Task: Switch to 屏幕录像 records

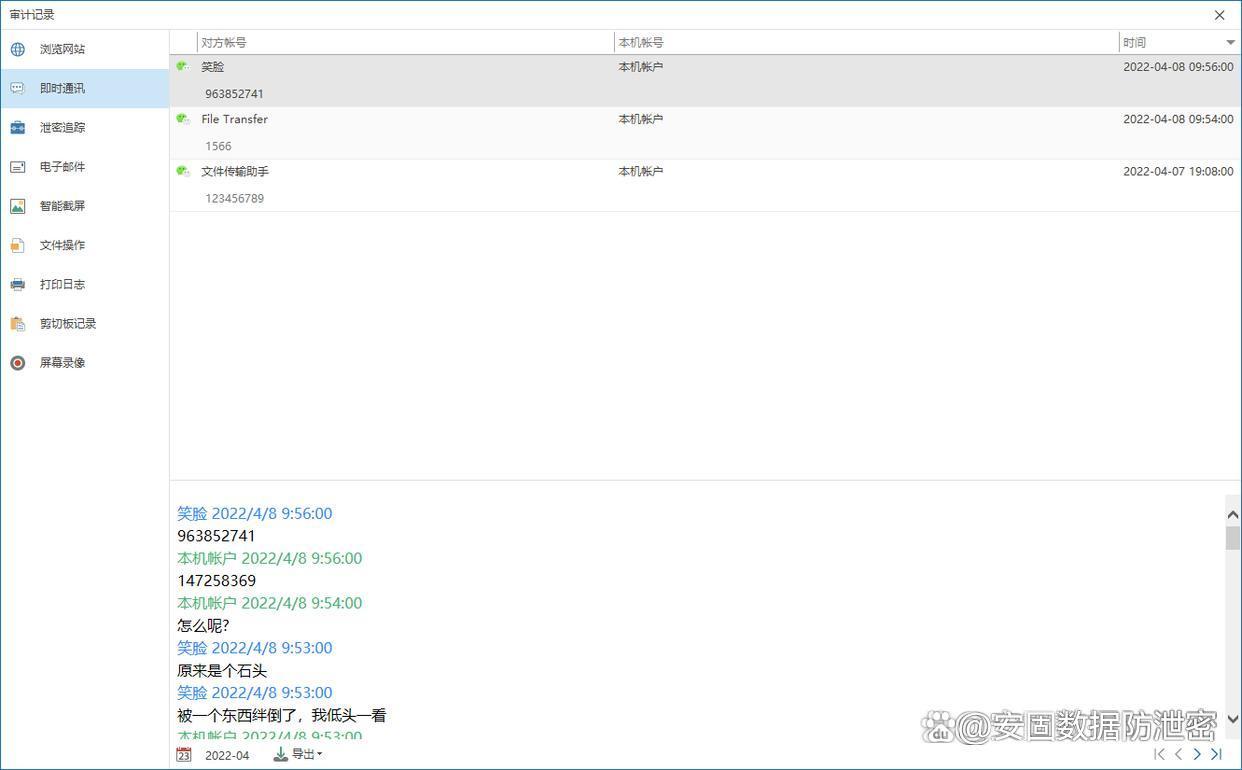Action: pos(85,363)
